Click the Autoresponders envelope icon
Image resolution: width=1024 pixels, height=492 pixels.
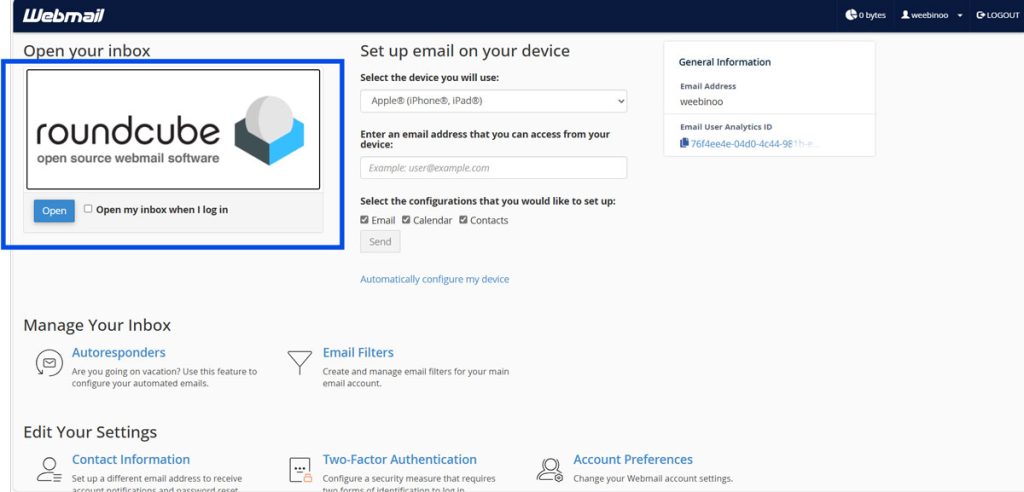(x=49, y=362)
